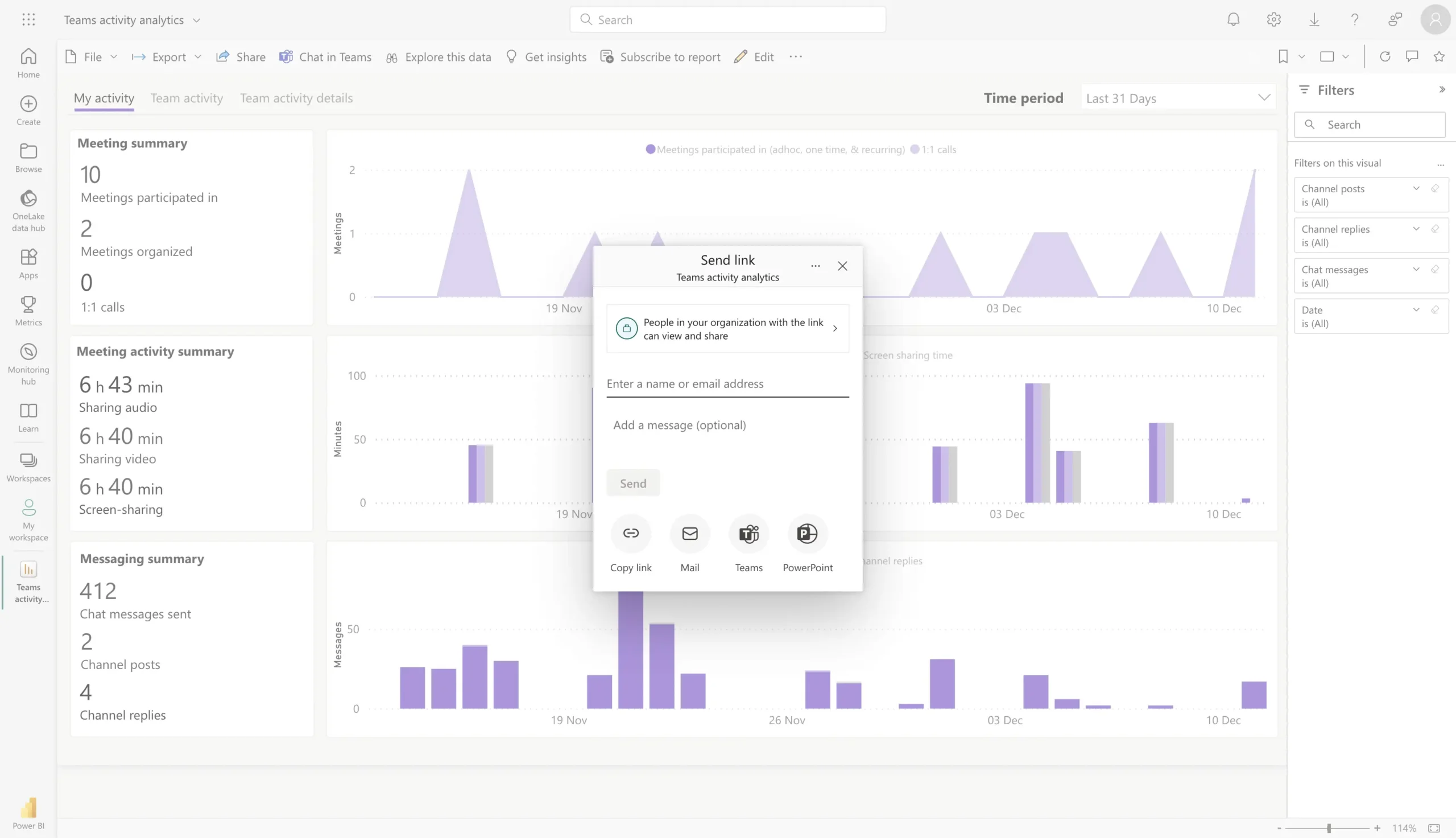Screen dimensions: 1456x838
Task: Switch to Team activity tab
Action: (x=187, y=98)
